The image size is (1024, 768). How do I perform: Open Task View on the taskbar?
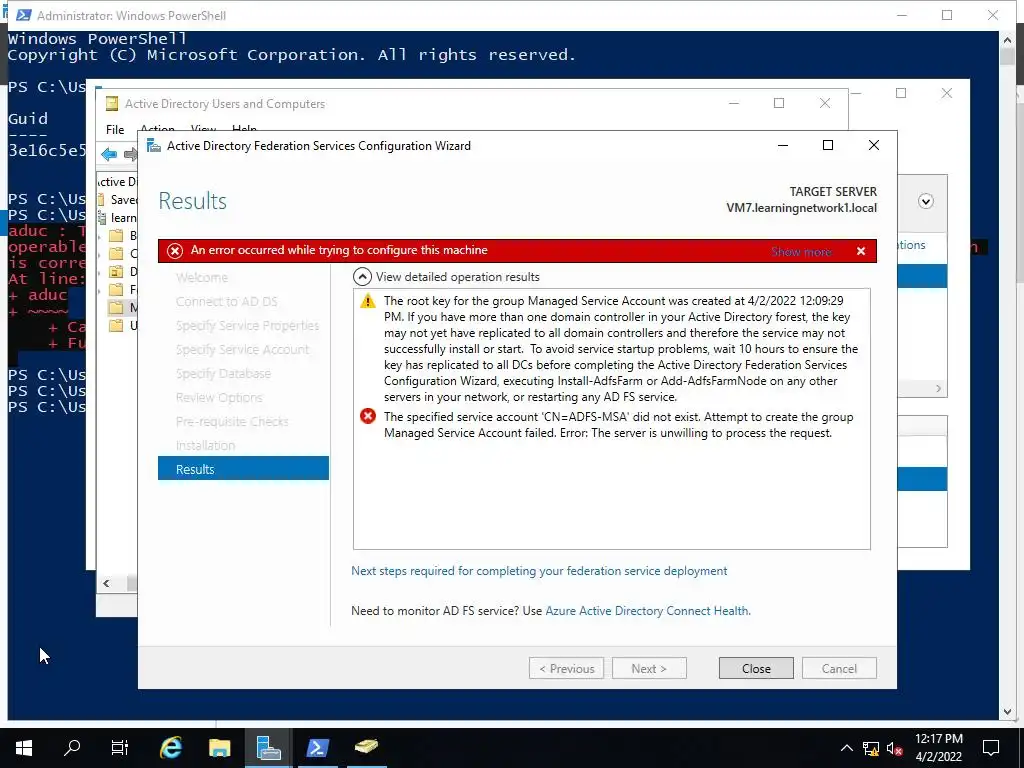pos(120,748)
